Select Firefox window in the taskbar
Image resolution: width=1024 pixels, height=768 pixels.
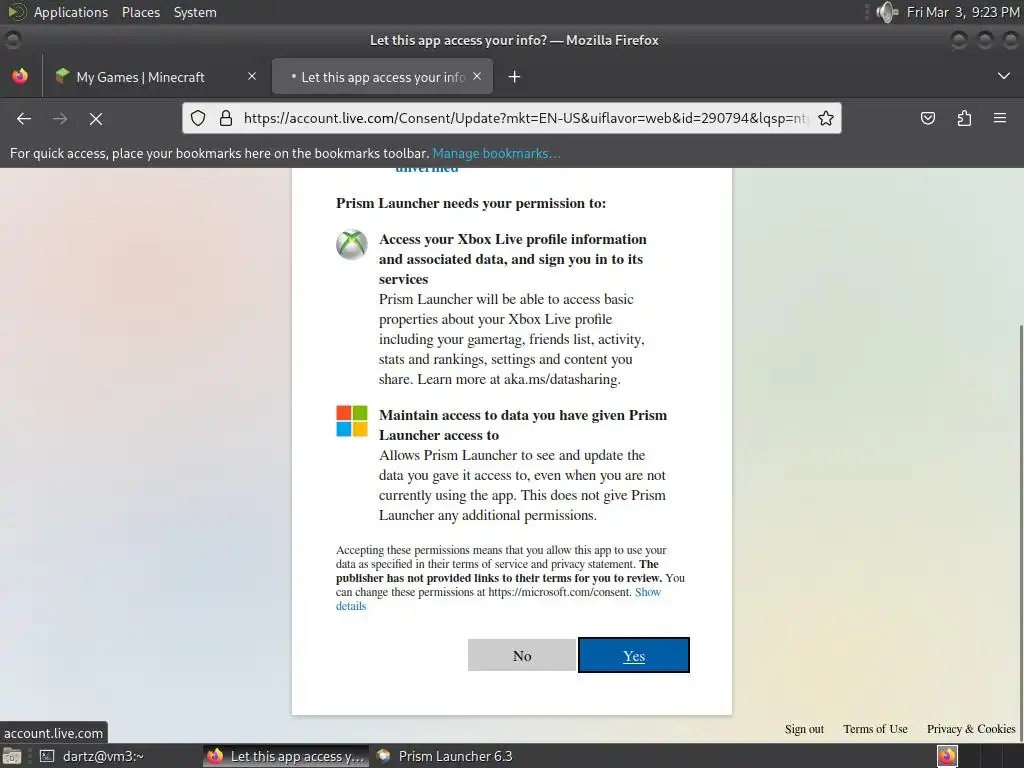click(x=286, y=756)
